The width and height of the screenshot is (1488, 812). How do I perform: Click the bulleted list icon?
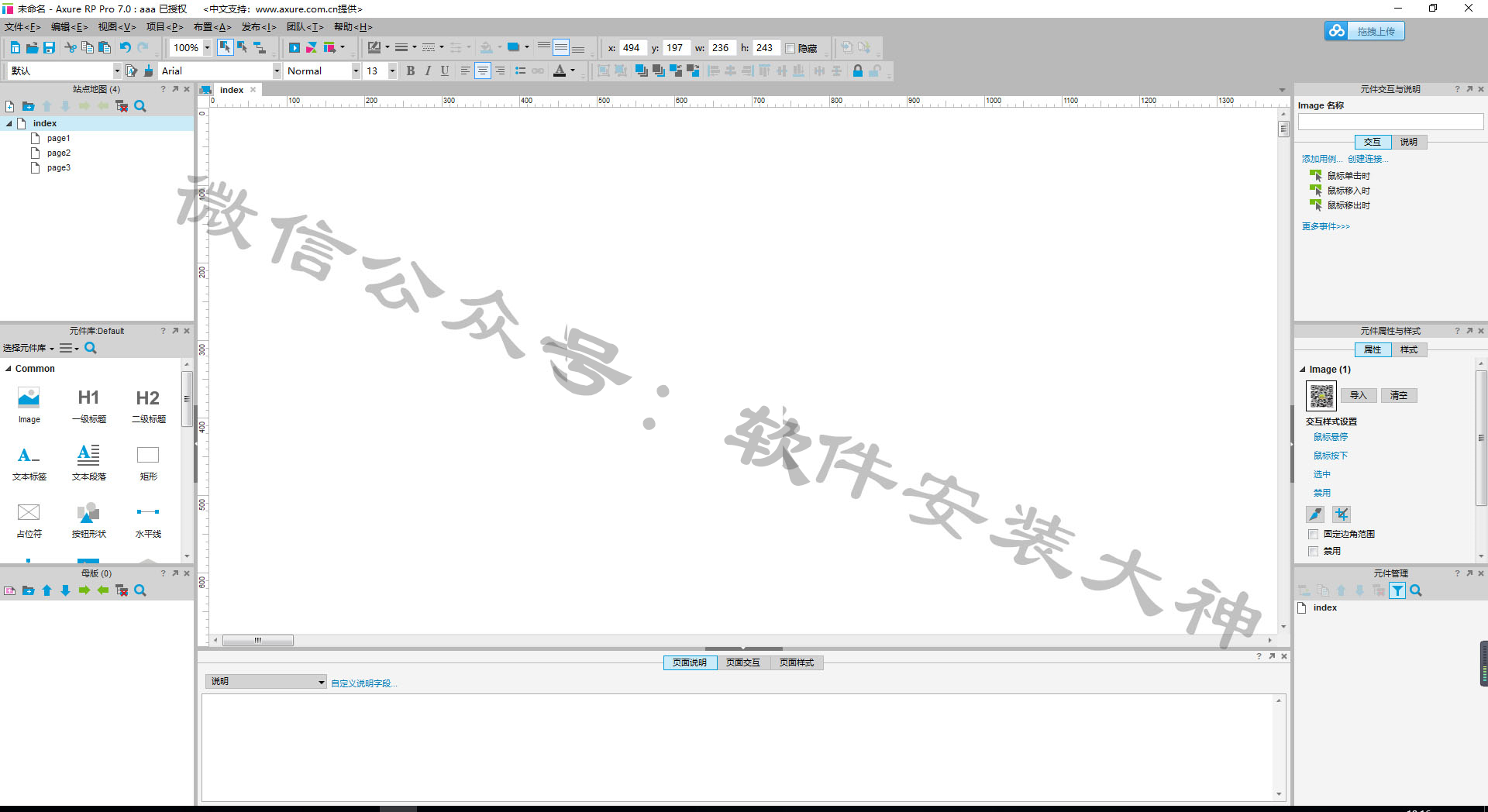(x=520, y=71)
